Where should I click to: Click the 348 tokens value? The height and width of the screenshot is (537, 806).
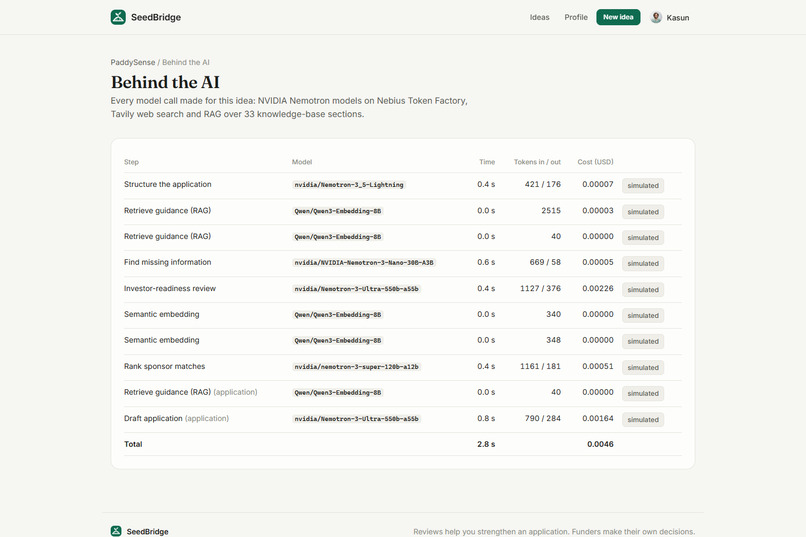tap(553, 340)
